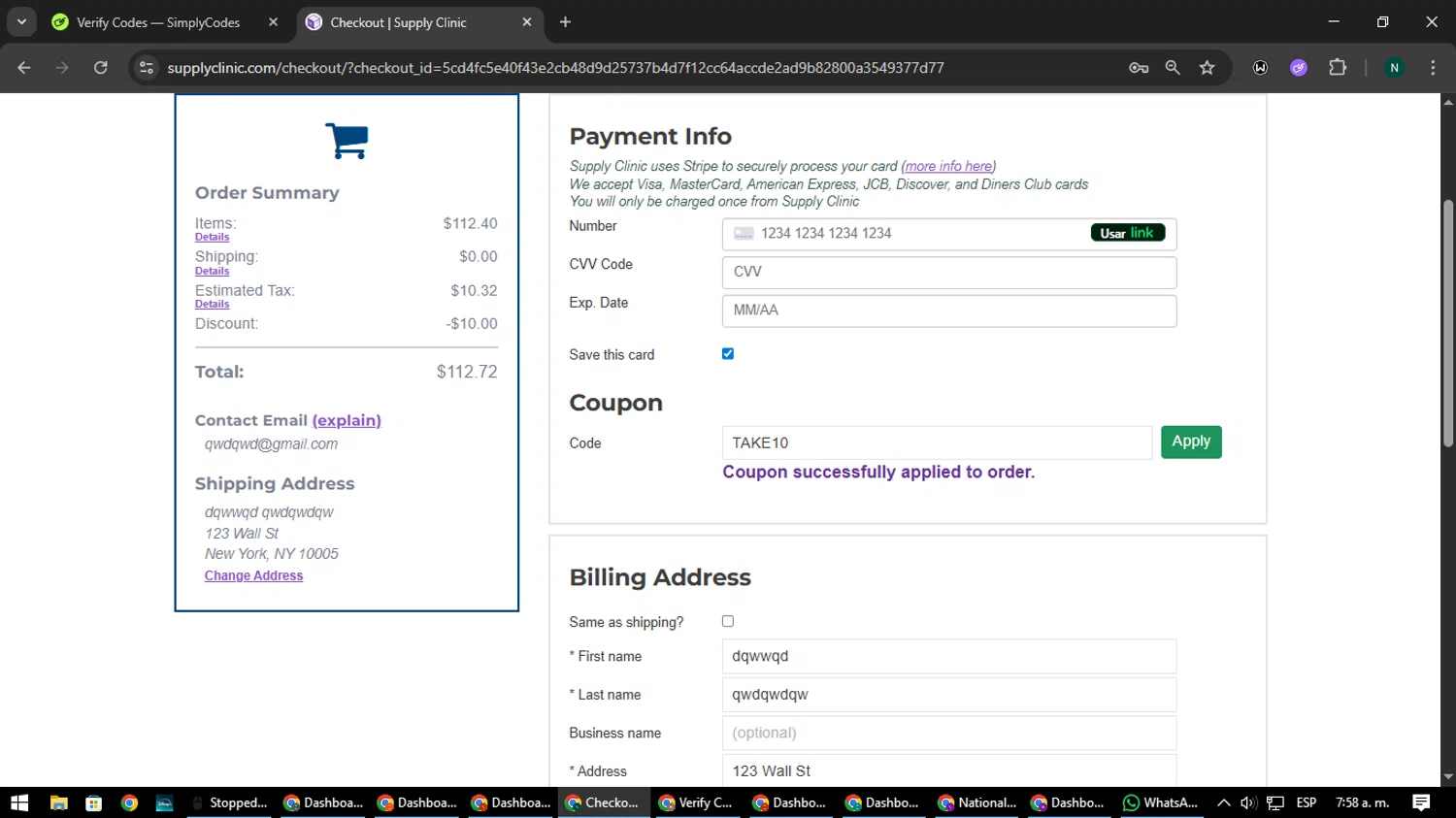Click the W extension icon in the toolbar
This screenshot has height=818, width=1456.
tap(1260, 68)
